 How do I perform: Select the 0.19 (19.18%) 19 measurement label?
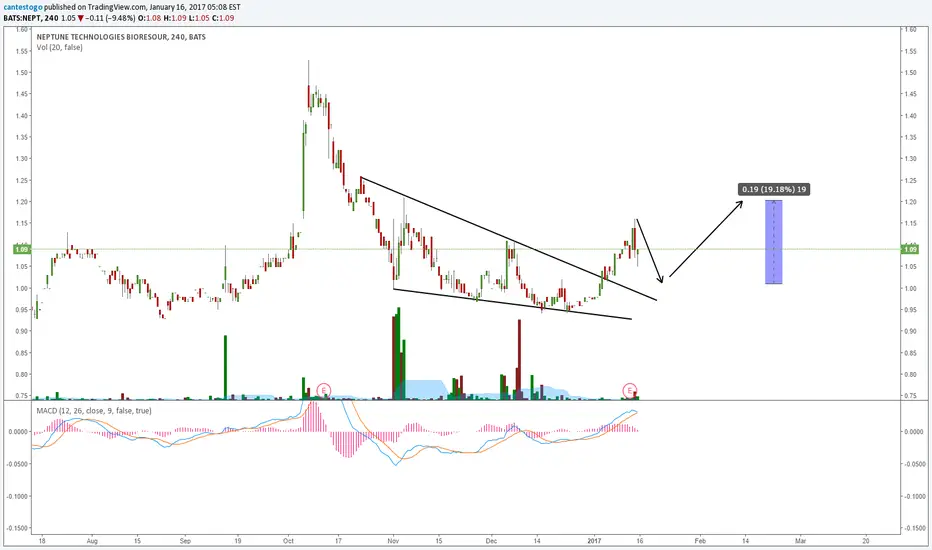773,189
